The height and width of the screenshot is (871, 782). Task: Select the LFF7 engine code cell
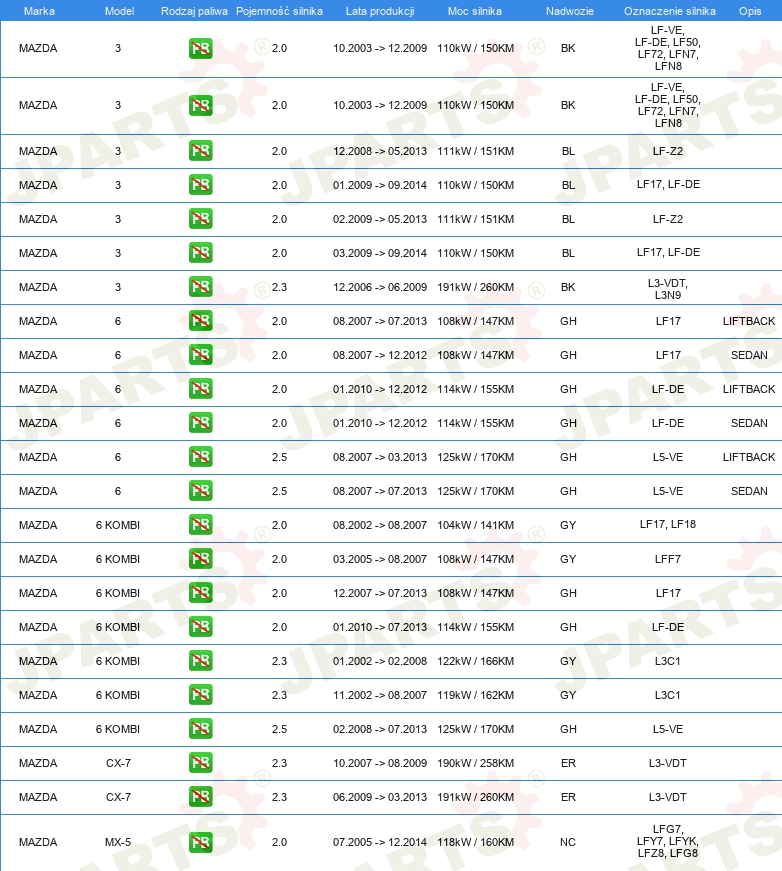[668, 559]
